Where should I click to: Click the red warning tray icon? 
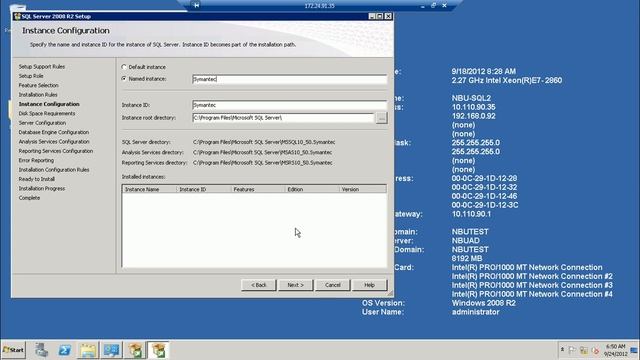tap(596, 350)
